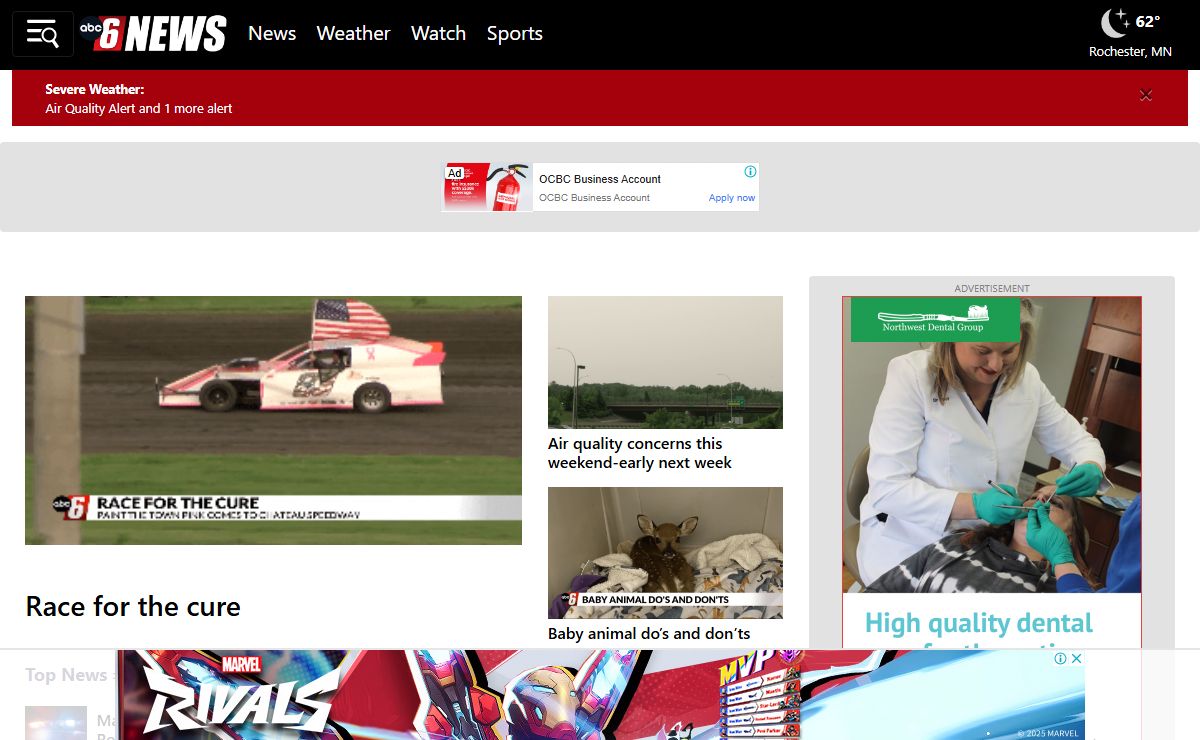Open AdChoices info on OCBC ad
The width and height of the screenshot is (1200, 740).
[x=750, y=172]
